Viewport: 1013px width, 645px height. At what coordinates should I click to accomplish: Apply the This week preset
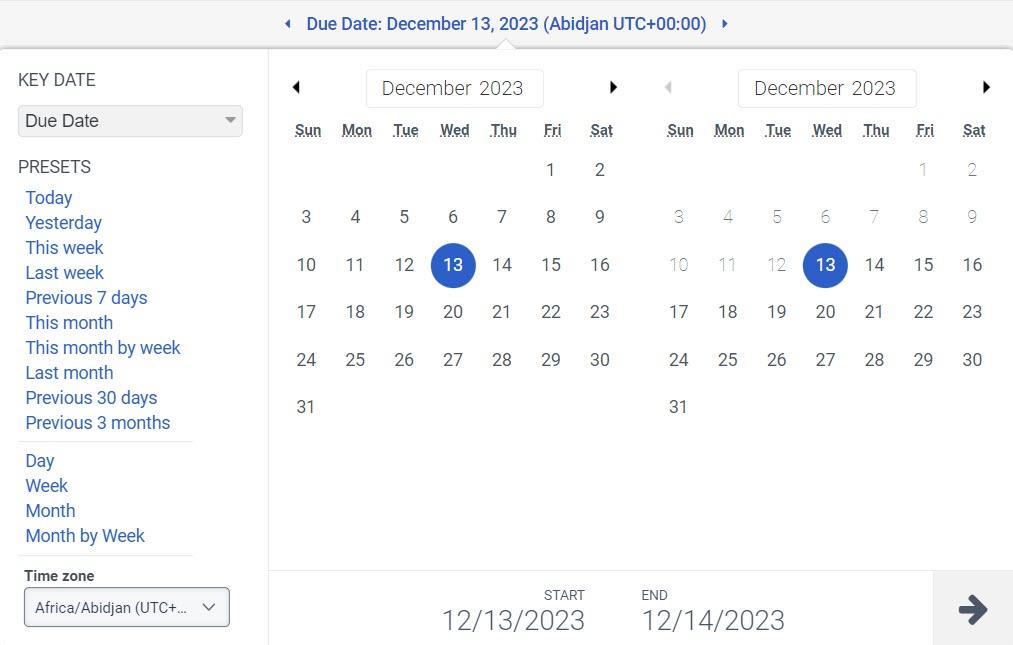(x=64, y=247)
